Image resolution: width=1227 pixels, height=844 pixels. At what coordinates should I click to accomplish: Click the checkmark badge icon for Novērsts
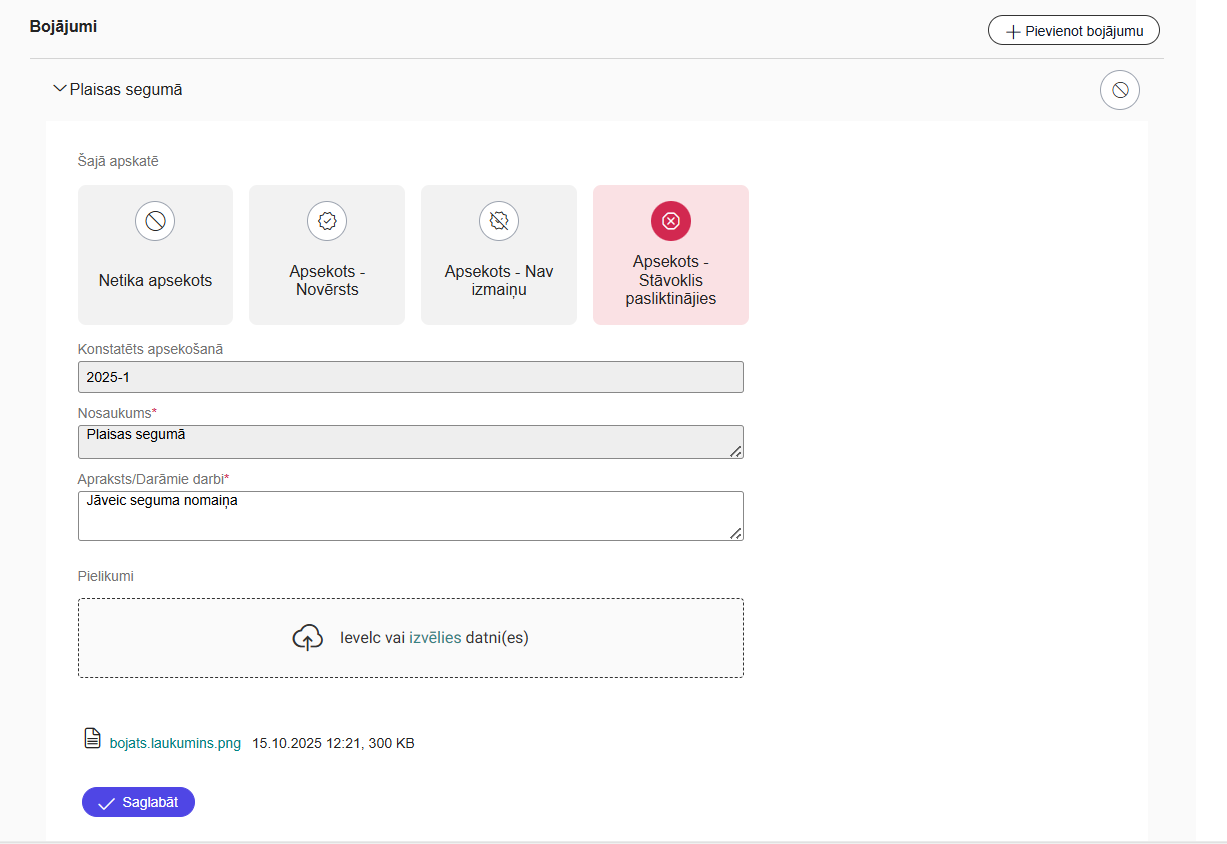327,221
